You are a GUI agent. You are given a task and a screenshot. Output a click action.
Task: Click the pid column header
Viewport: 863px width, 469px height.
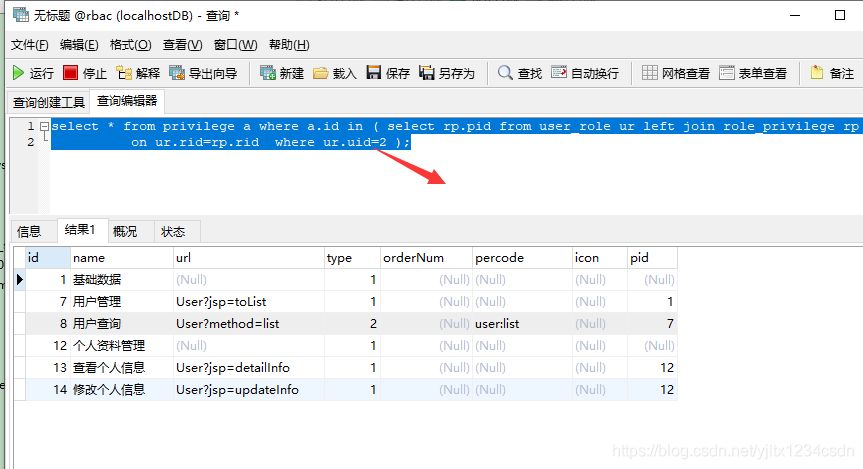pyautogui.click(x=652, y=258)
